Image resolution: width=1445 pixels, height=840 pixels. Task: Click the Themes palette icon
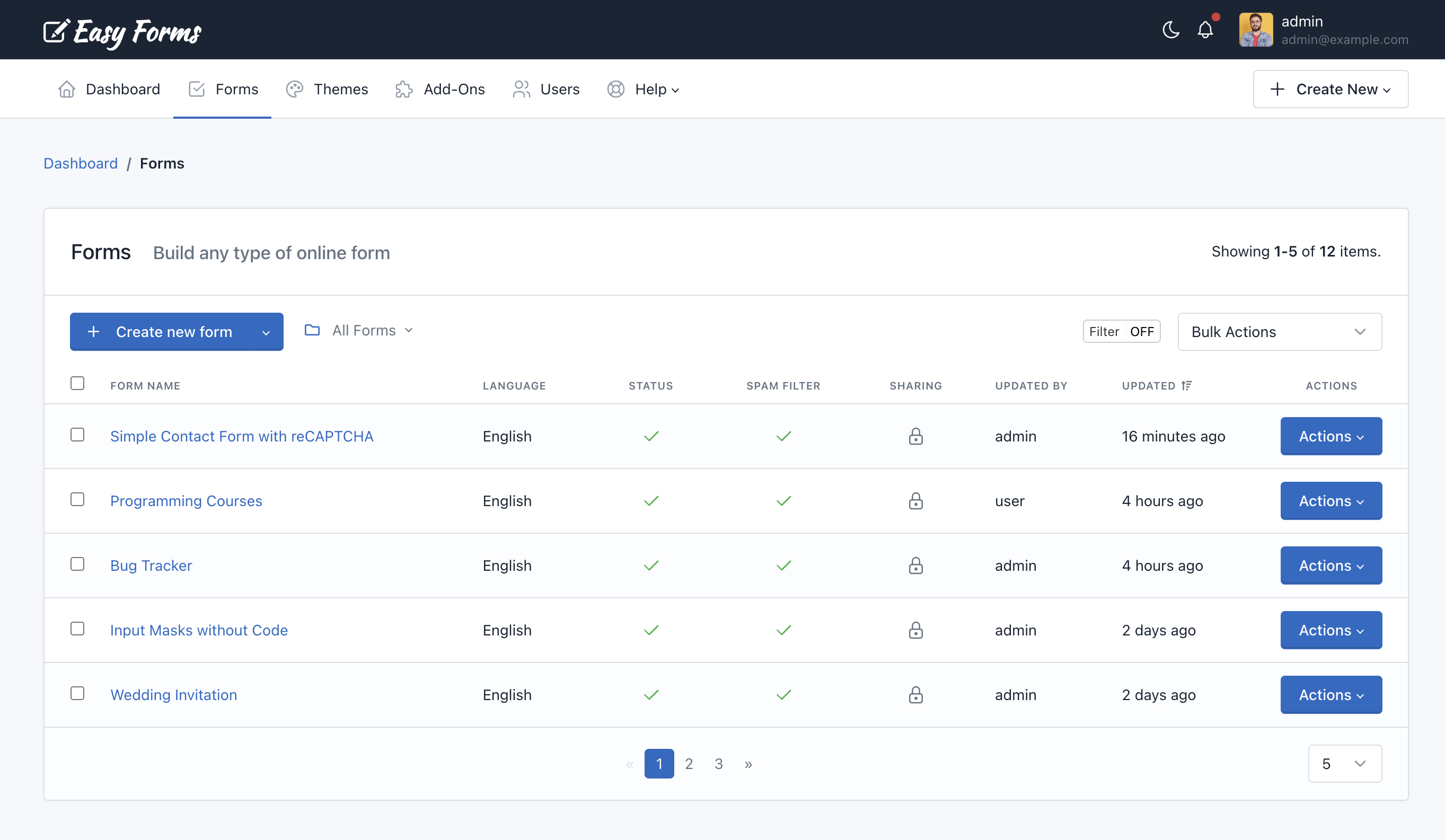pyautogui.click(x=294, y=88)
